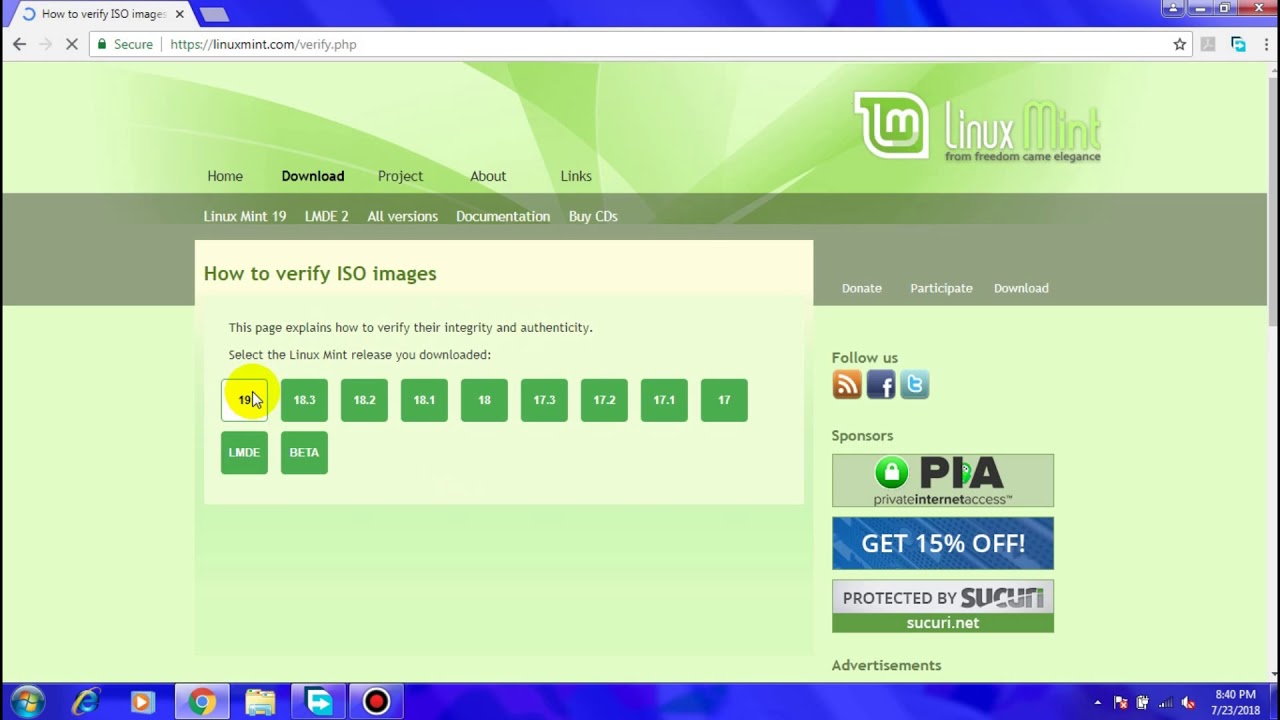The height and width of the screenshot is (720, 1280).
Task: Select release 17 button
Action: point(724,400)
